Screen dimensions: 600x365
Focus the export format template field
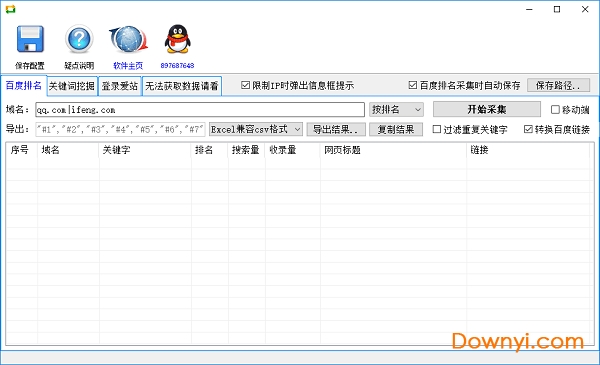pos(120,129)
